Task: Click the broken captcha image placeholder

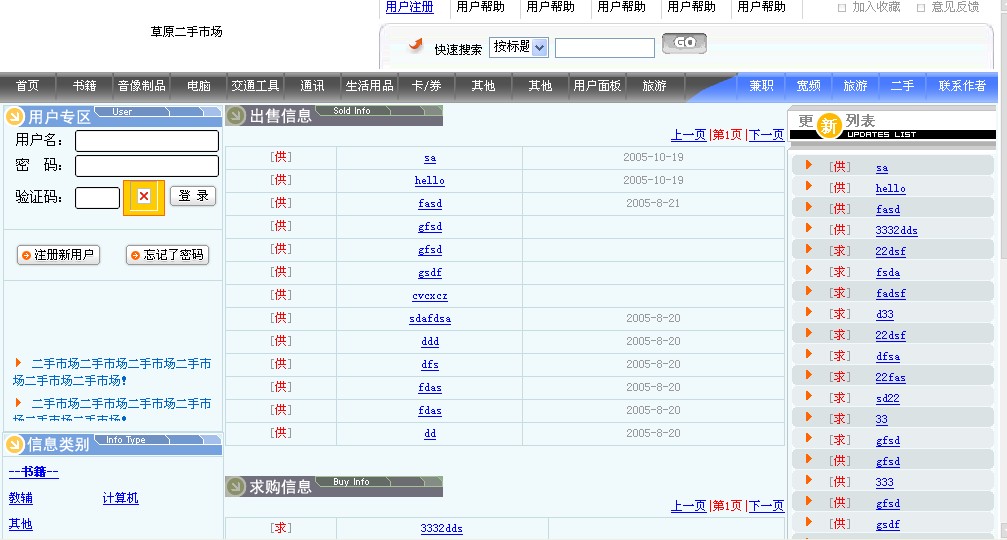Action: 144,196
